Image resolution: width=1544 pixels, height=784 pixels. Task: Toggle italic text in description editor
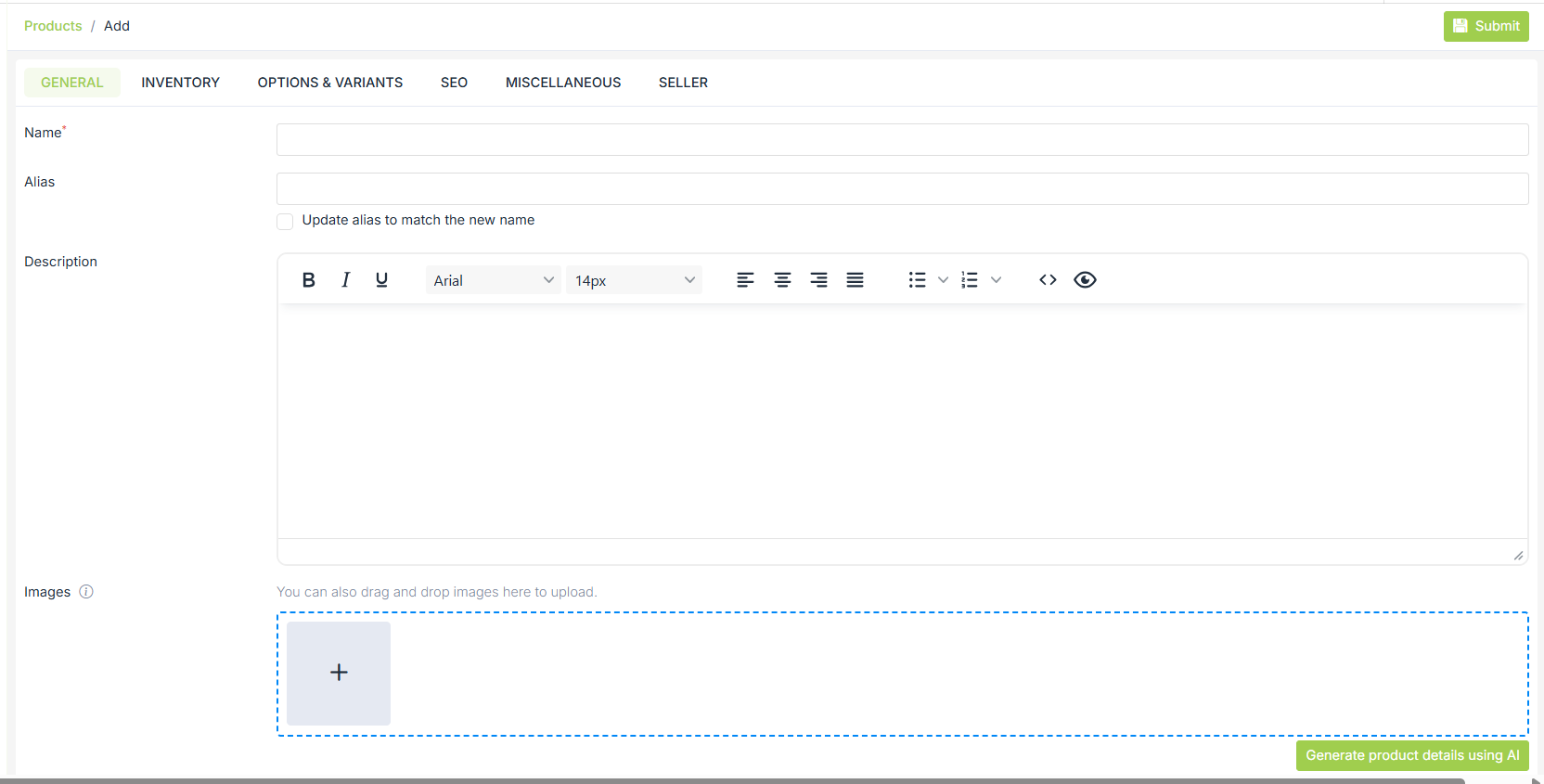pos(345,280)
